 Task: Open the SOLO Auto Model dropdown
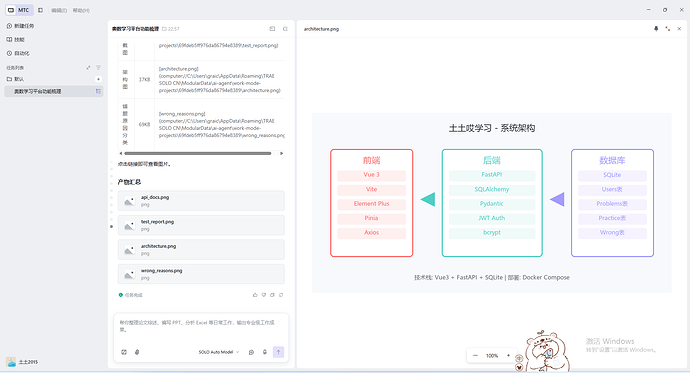click(219, 352)
